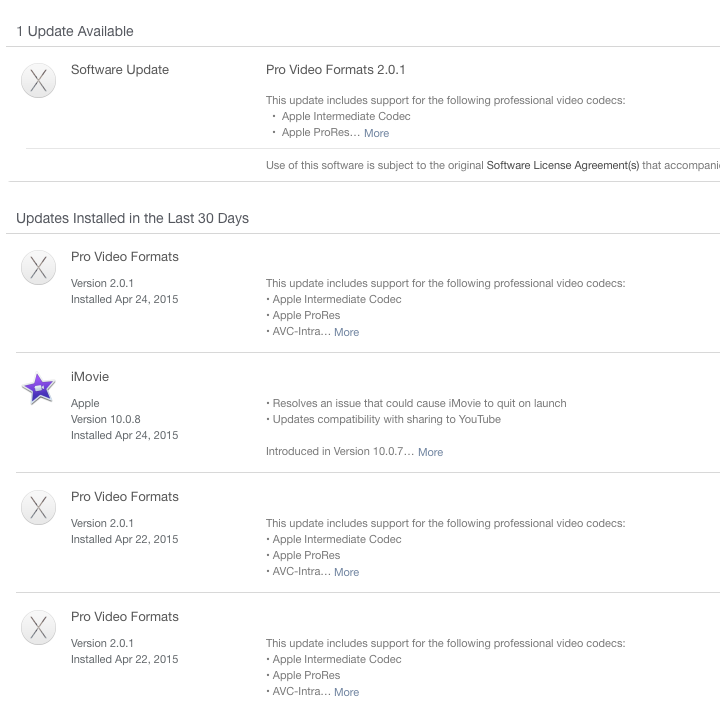
Task: Click the Apple developer name under iMovie
Action: 85,403
